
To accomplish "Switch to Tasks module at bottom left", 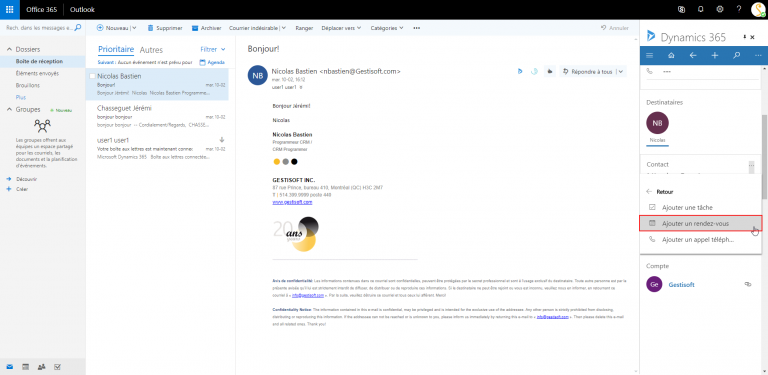I will (57, 366).
